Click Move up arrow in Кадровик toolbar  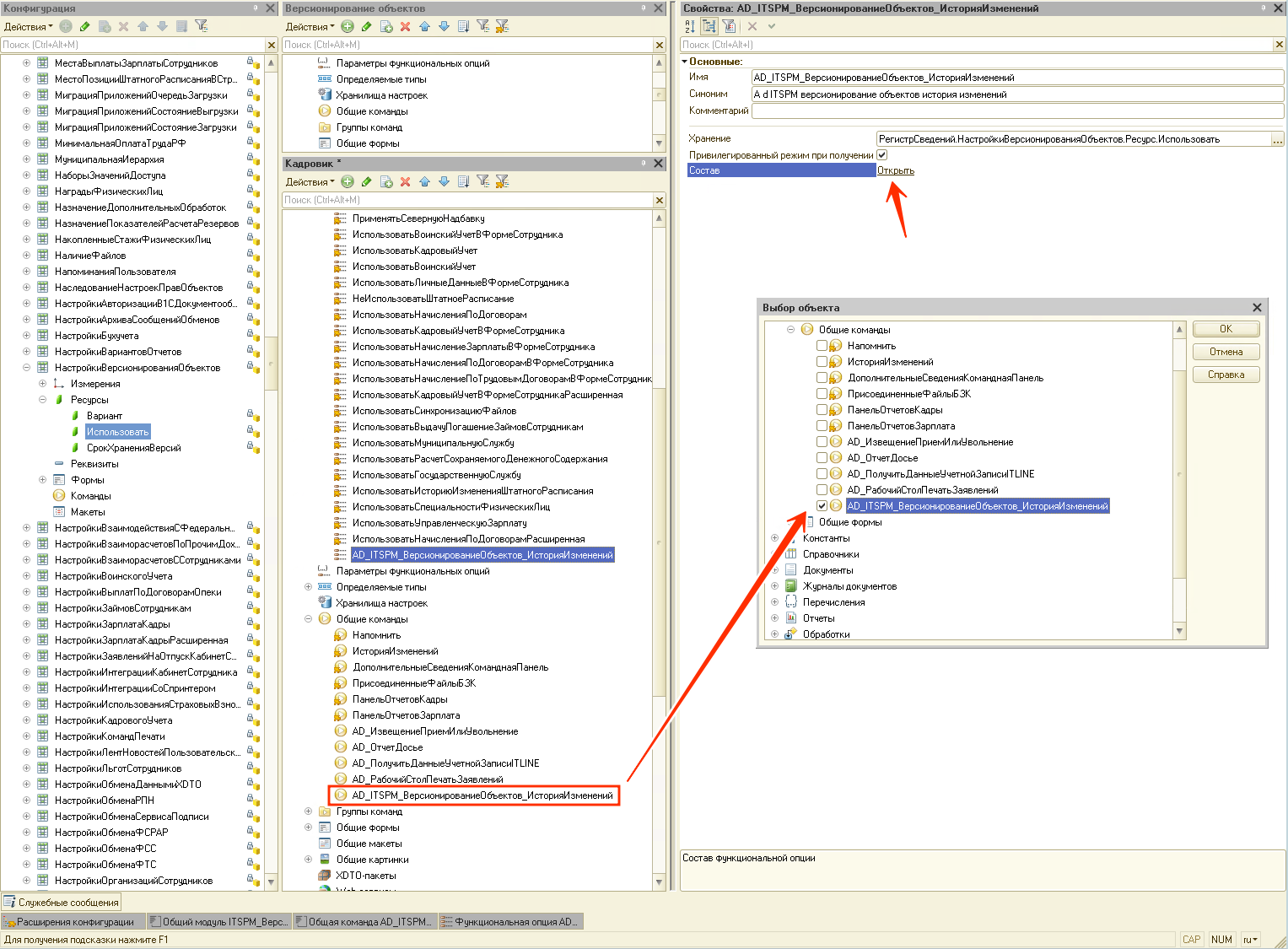[x=424, y=181]
